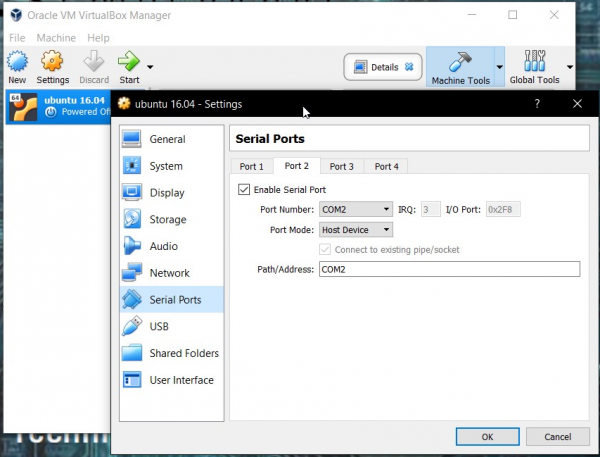Screen dimensions: 600x457
Task: Switch to the Port 1 tab
Action: [251, 166]
